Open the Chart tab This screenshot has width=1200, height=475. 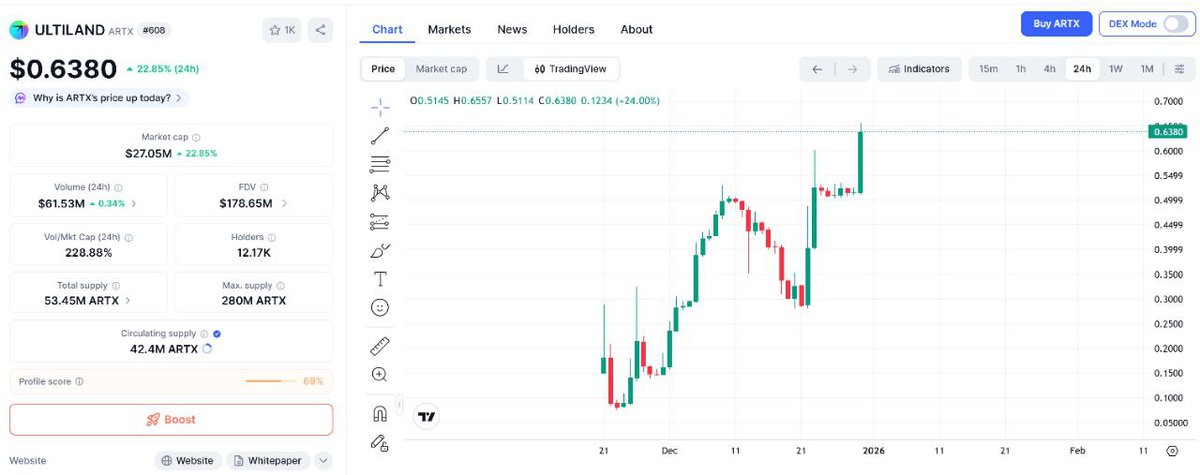pyautogui.click(x=387, y=29)
